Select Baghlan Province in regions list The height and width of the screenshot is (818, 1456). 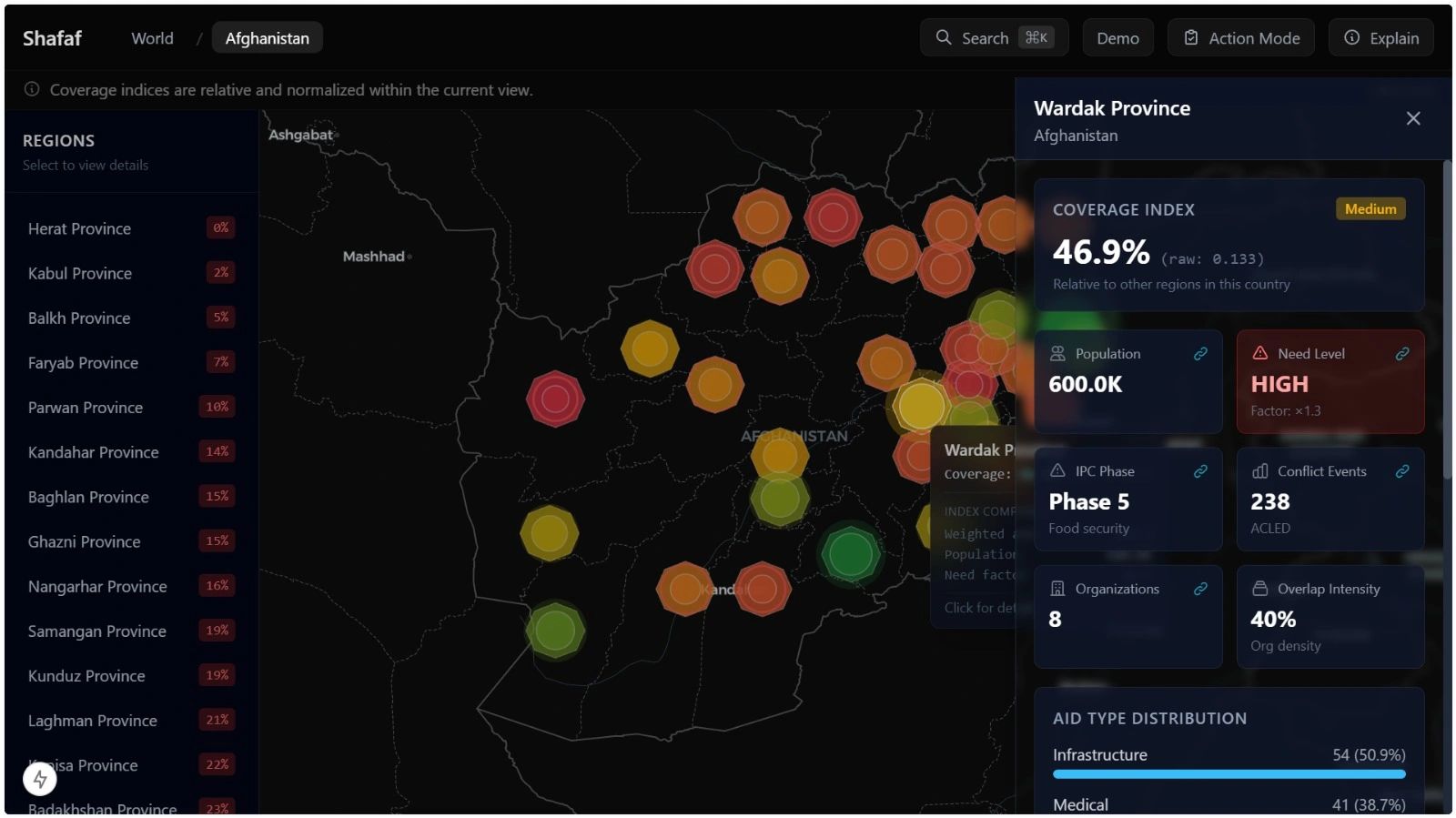[x=131, y=496]
